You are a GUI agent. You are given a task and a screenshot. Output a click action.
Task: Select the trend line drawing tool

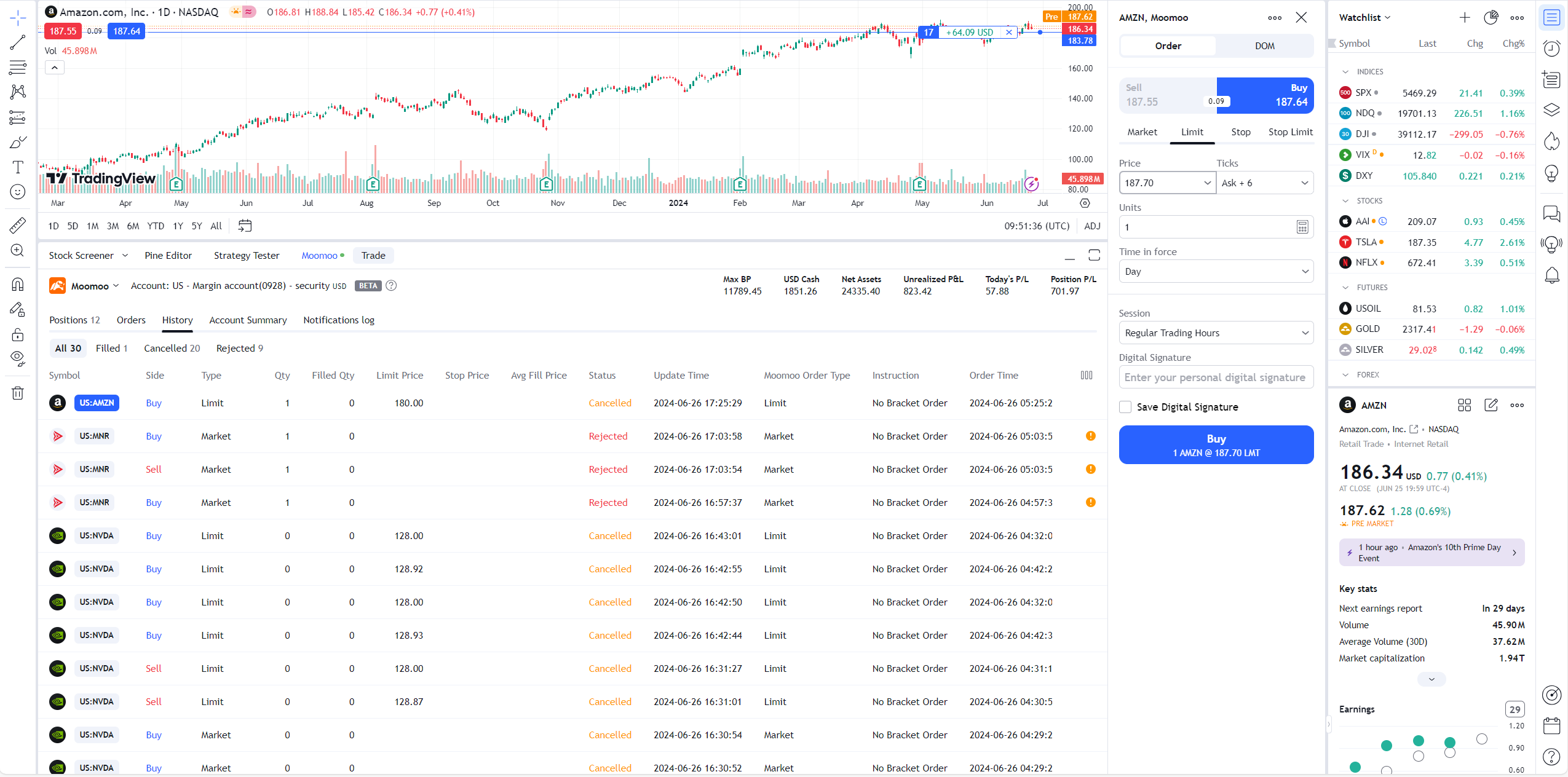(17, 42)
